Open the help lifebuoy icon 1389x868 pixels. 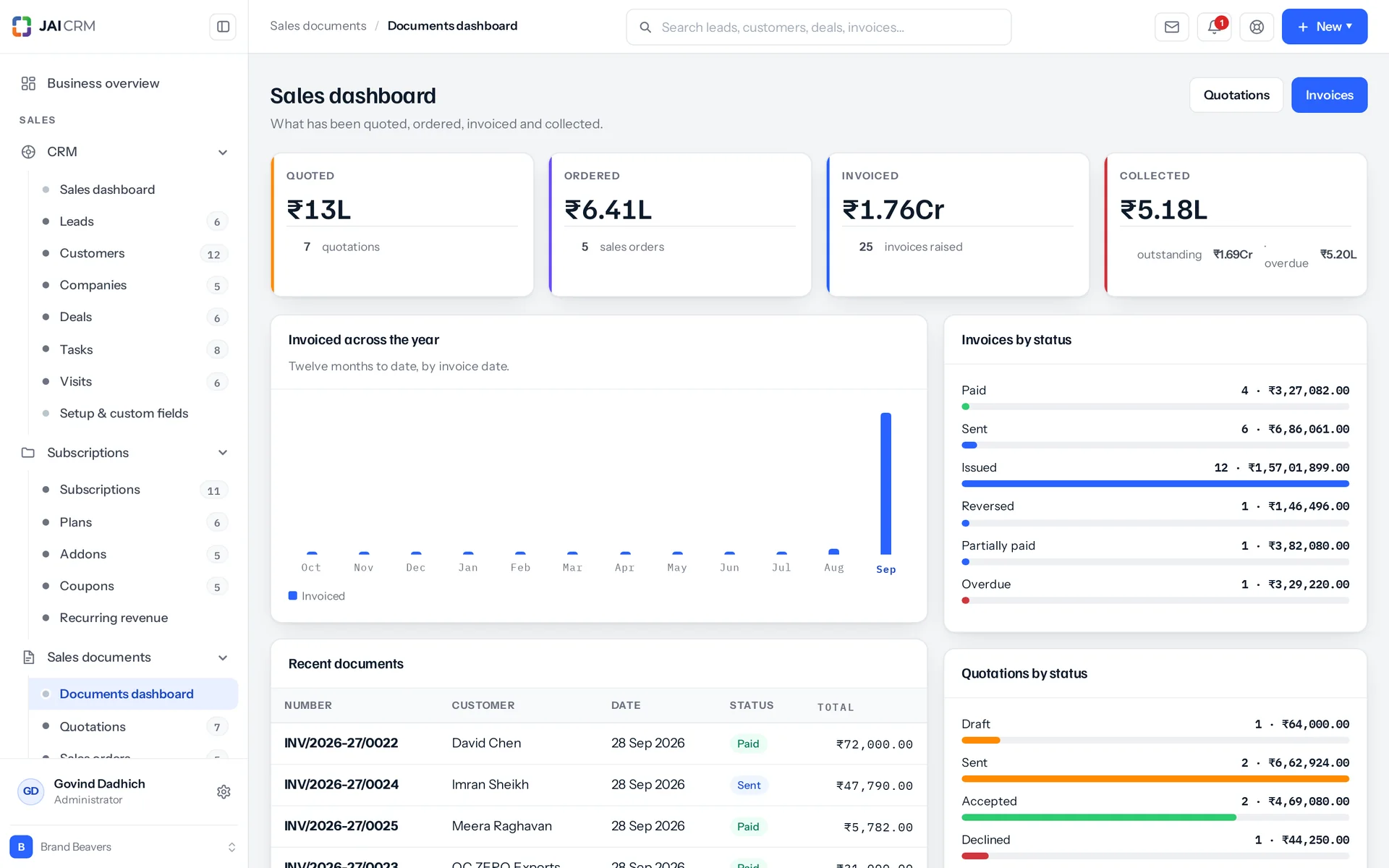click(1257, 27)
